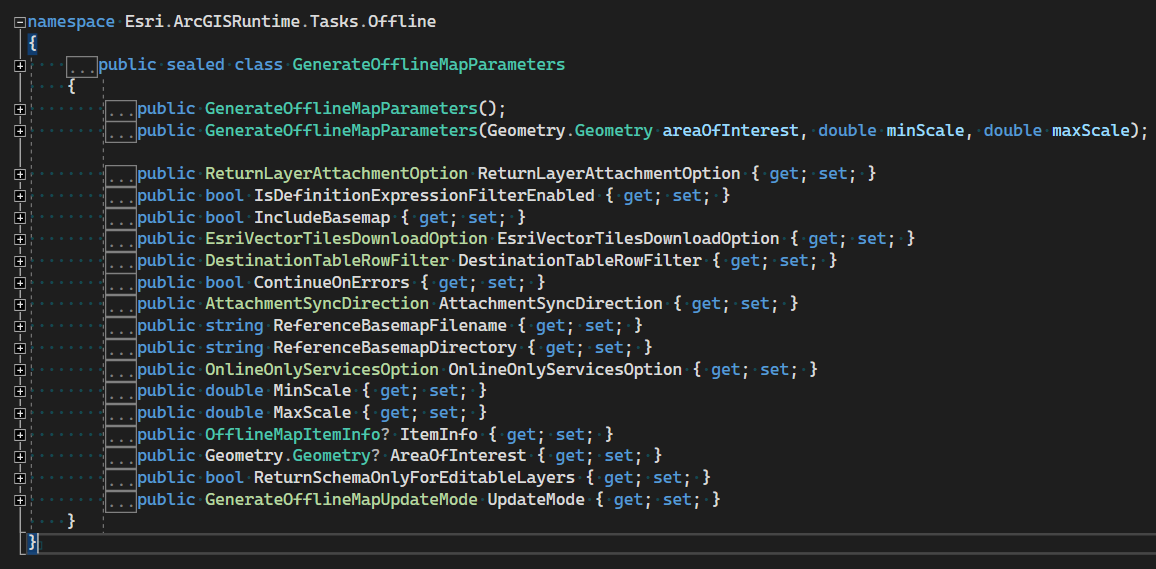Expand plus box on AttachmentSyncDirection line

20,305
